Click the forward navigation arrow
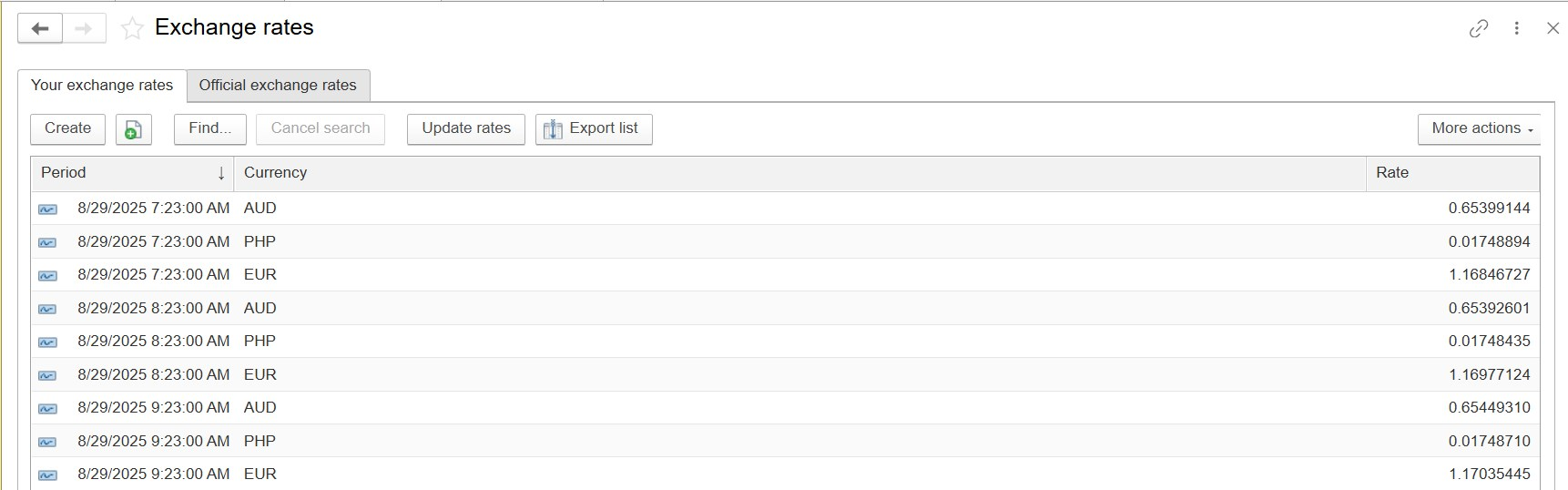 click(84, 28)
